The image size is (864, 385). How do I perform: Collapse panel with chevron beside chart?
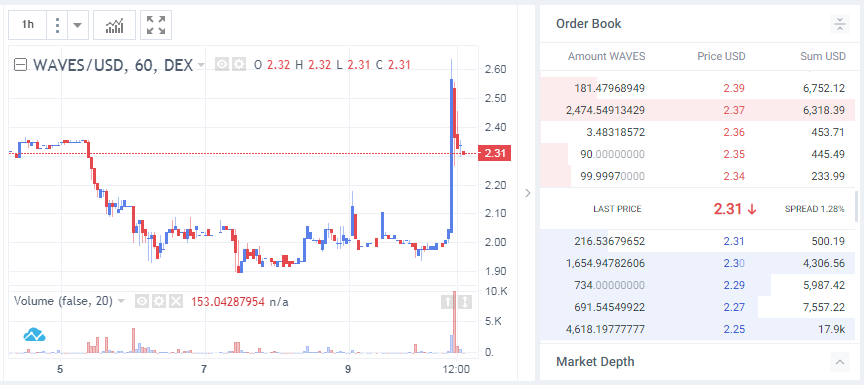[x=527, y=193]
